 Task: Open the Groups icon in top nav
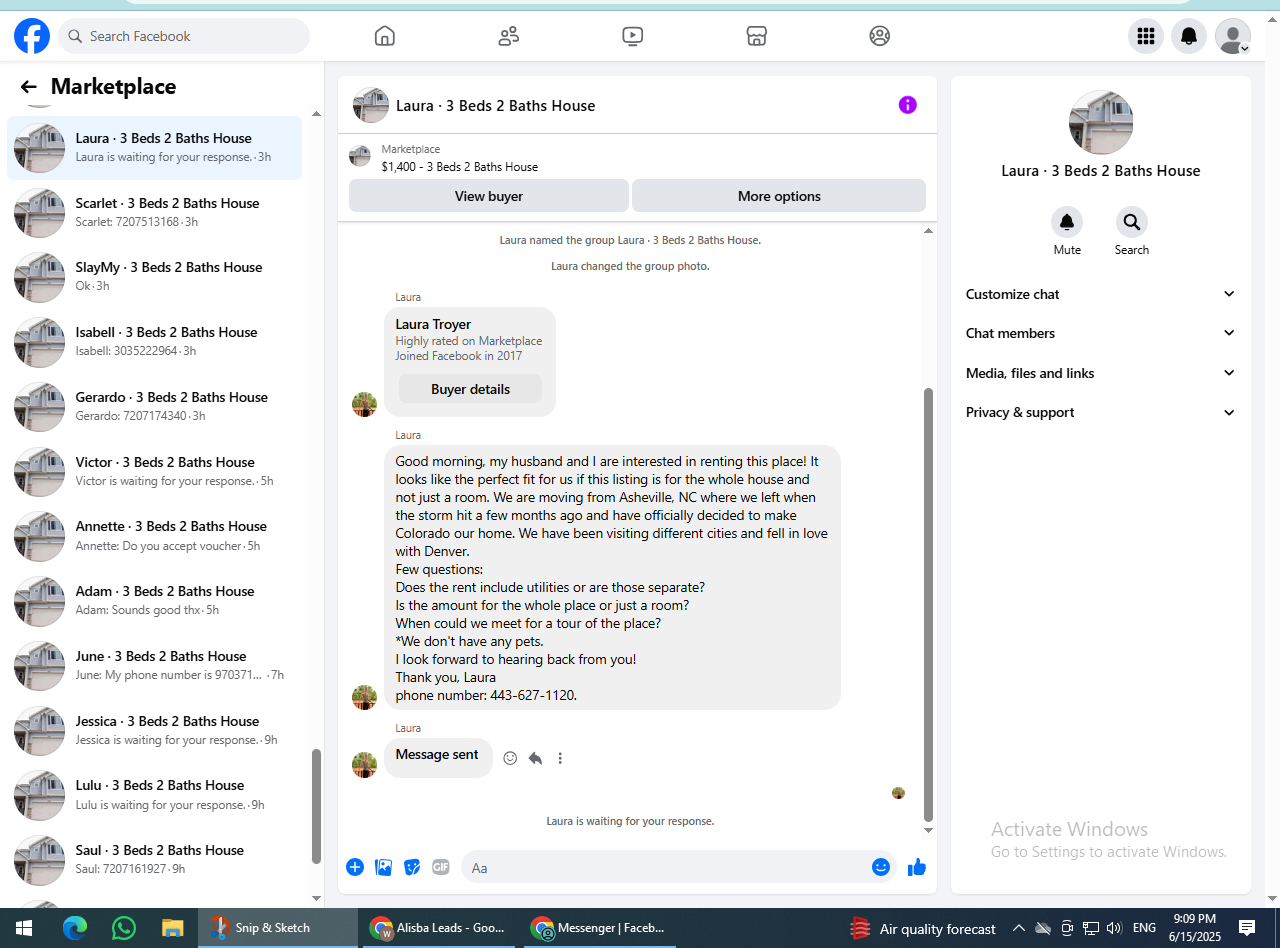pyautogui.click(x=880, y=36)
